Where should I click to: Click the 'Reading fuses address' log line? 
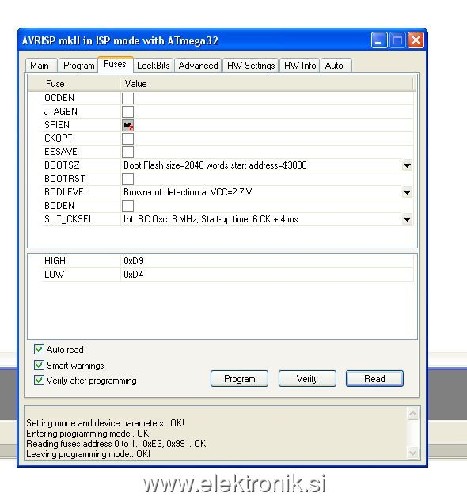click(116, 444)
